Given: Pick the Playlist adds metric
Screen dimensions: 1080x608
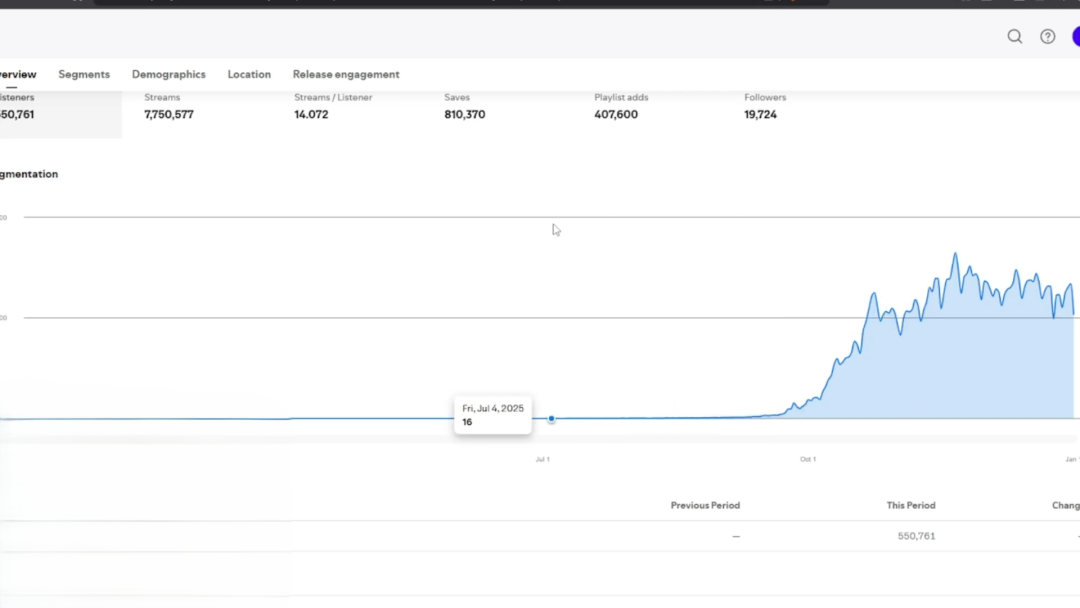Looking at the screenshot, I should click(x=622, y=107).
